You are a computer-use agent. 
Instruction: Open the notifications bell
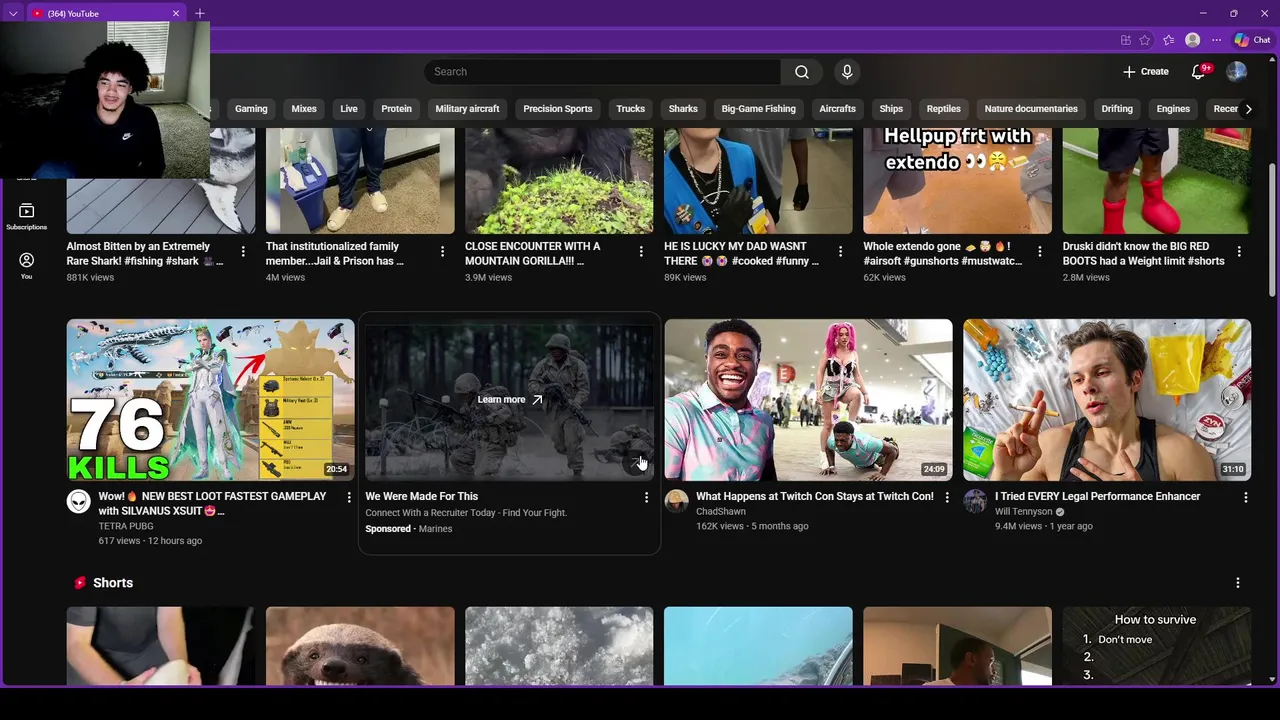coord(1198,72)
